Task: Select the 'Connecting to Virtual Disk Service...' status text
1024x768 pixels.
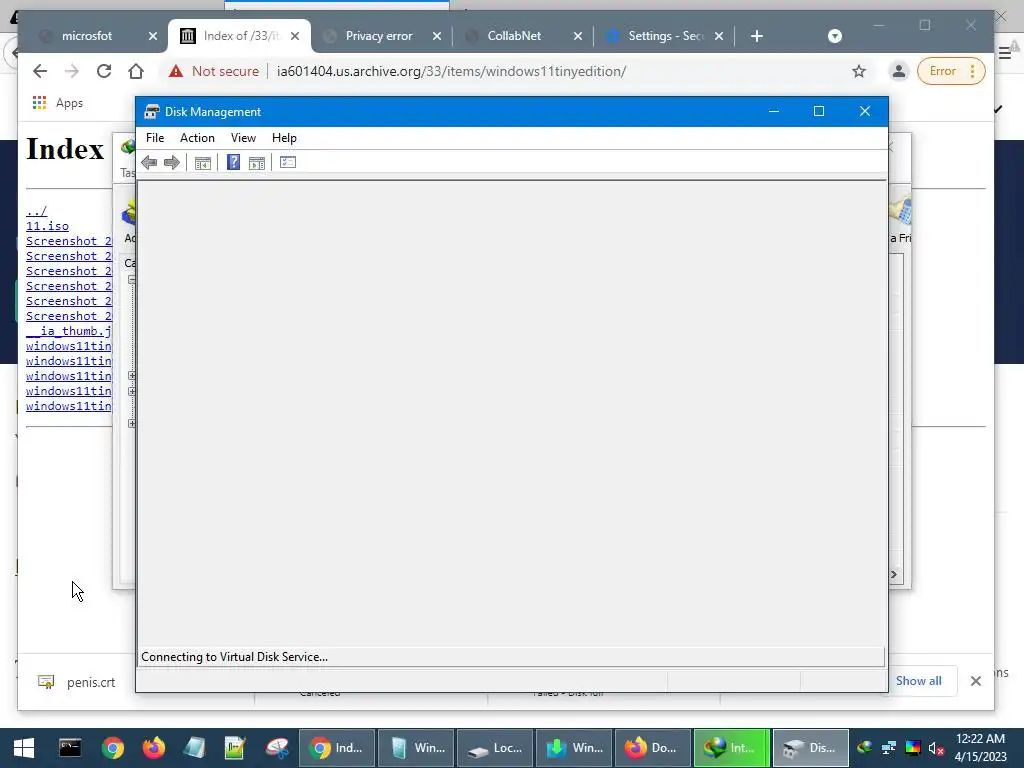Action: coord(234,657)
